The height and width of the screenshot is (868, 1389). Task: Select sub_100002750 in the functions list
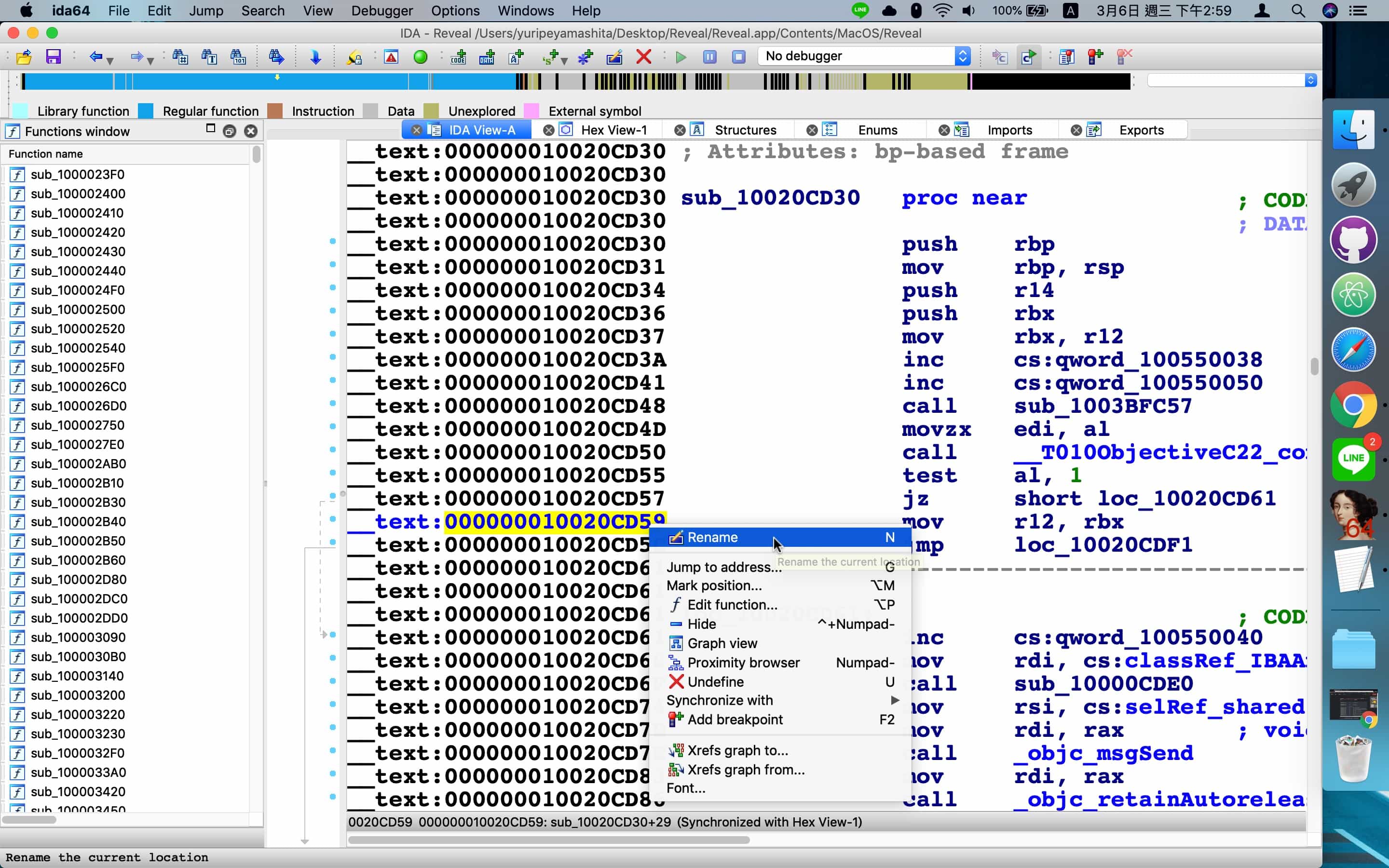tap(78, 425)
